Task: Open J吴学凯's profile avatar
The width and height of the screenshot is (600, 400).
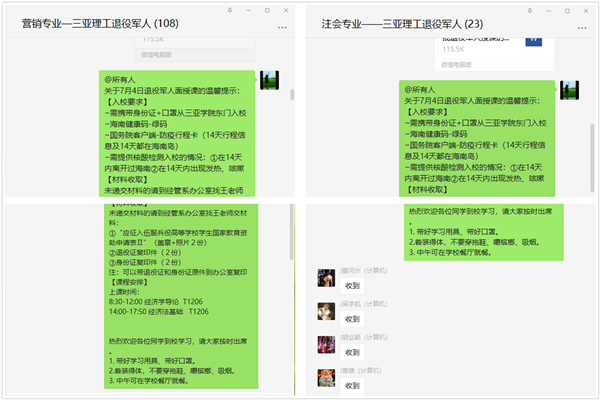Action: [x=324, y=311]
